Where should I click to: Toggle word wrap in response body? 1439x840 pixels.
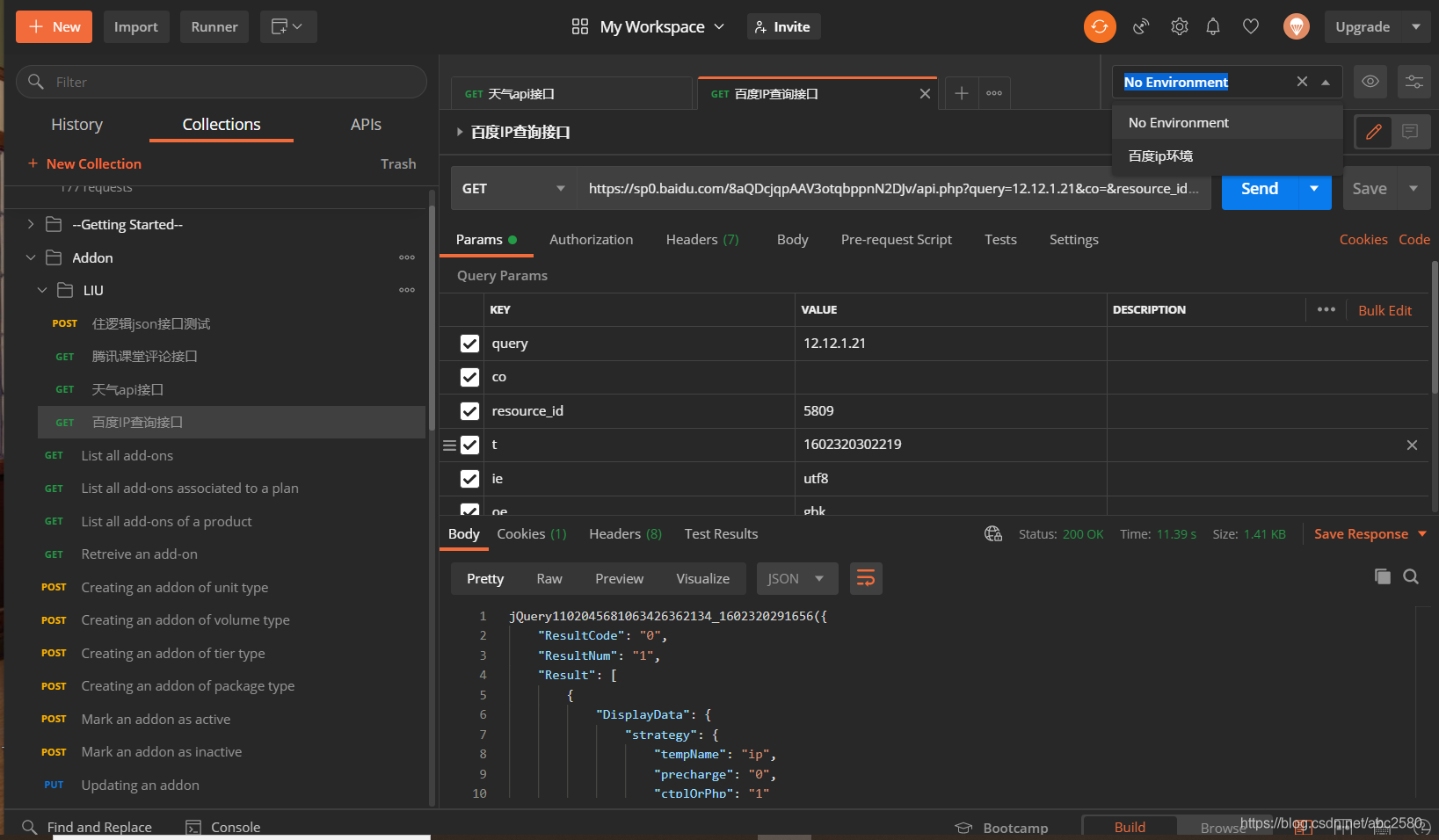[866, 578]
